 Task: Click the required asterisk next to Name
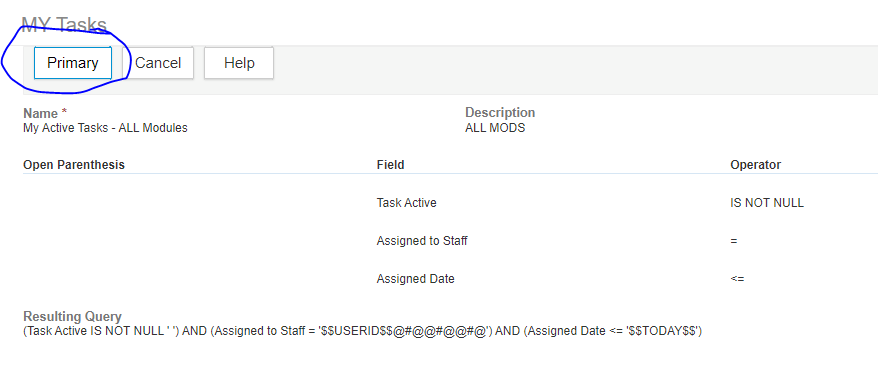coord(64,112)
